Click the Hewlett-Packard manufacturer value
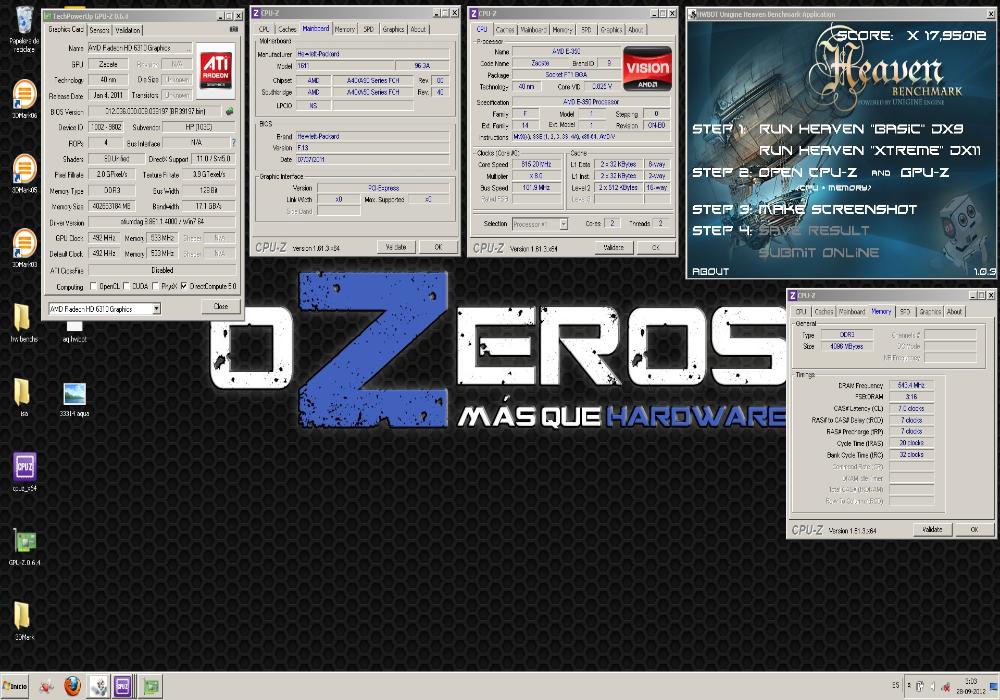 pyautogui.click(x=372, y=54)
